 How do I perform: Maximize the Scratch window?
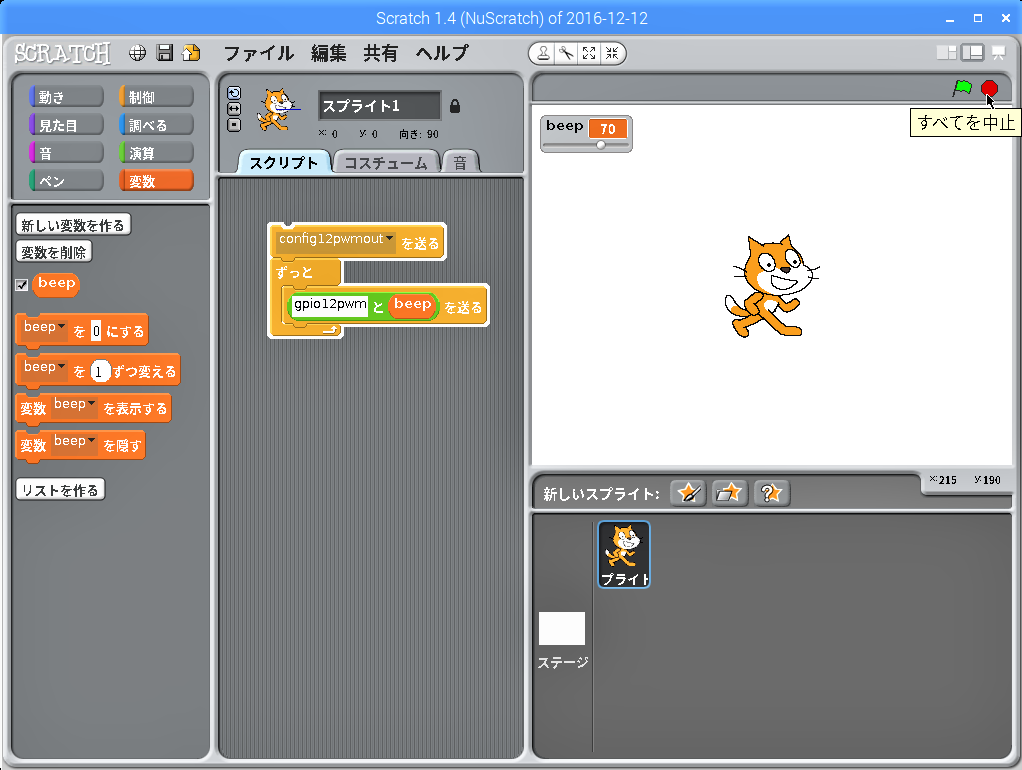coord(978,18)
